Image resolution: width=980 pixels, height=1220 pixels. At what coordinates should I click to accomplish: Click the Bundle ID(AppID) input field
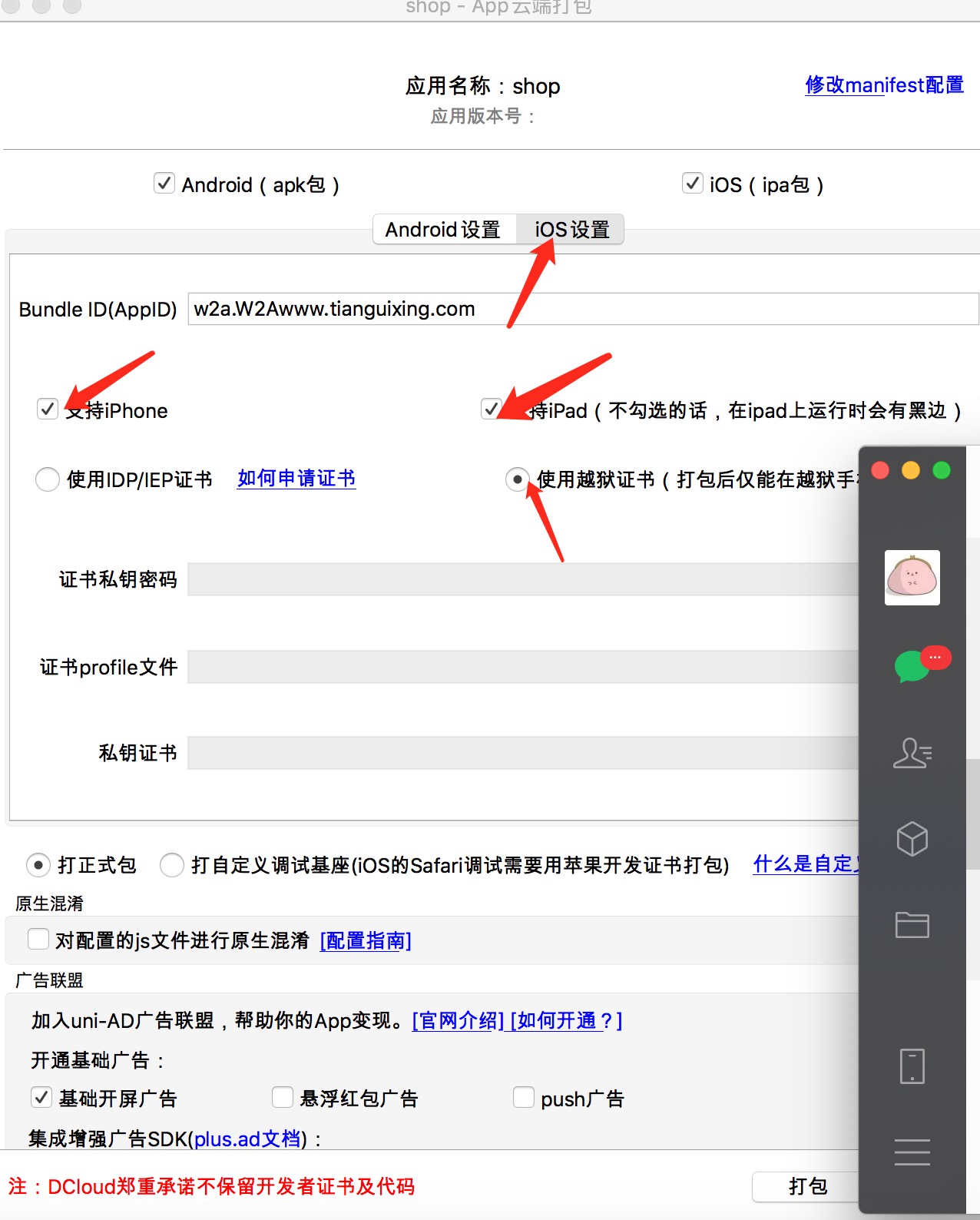tap(583, 309)
